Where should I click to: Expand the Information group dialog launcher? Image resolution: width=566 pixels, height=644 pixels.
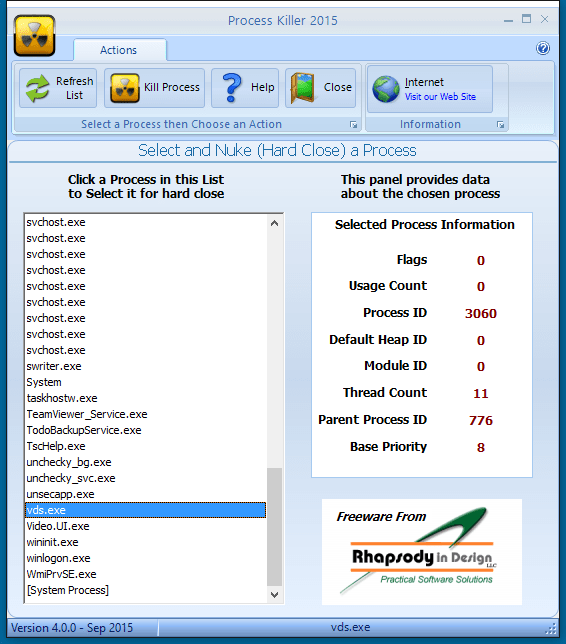500,125
